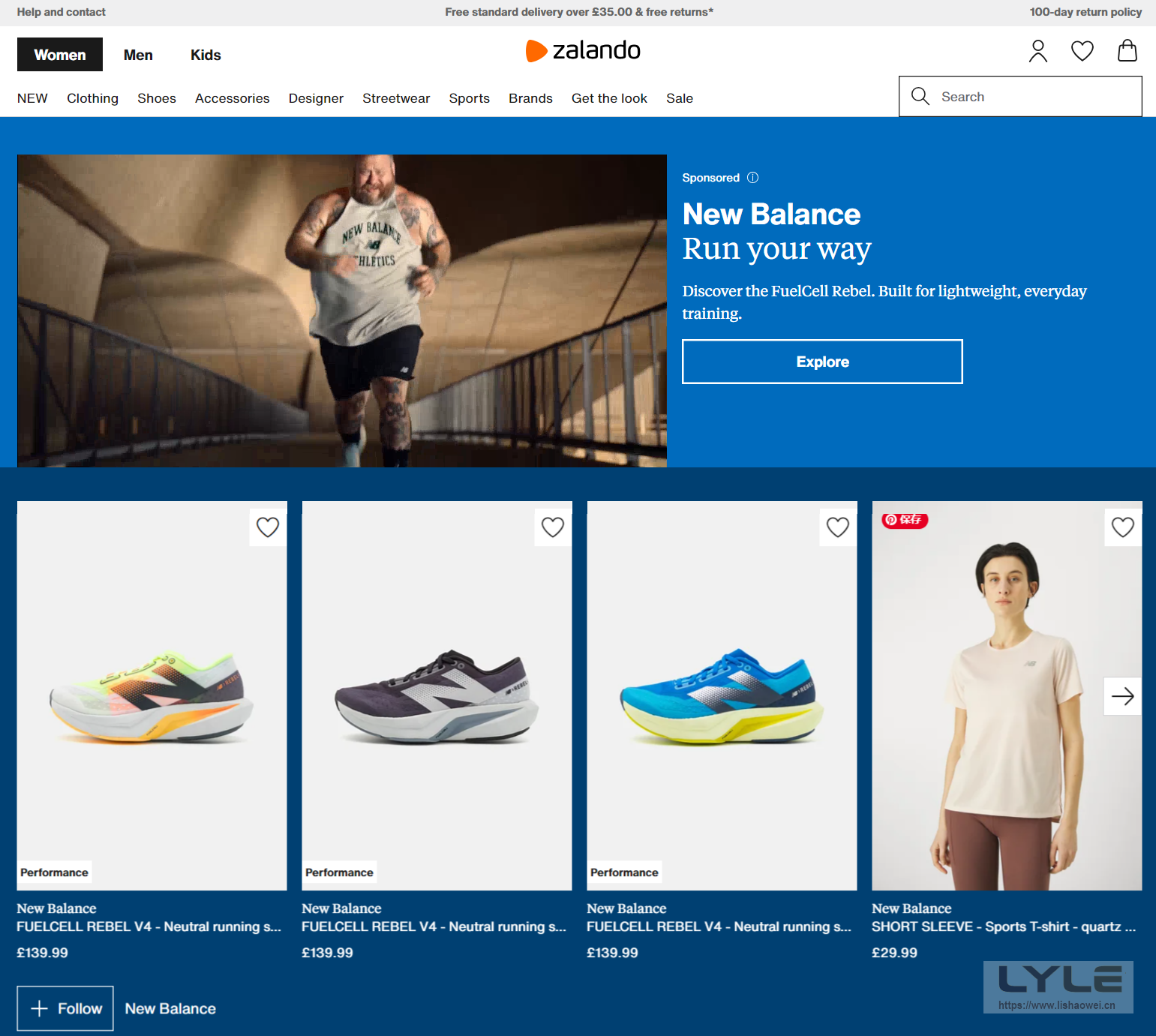Open the Designer menu
Image resolution: width=1156 pixels, height=1036 pixels.
pyautogui.click(x=316, y=98)
